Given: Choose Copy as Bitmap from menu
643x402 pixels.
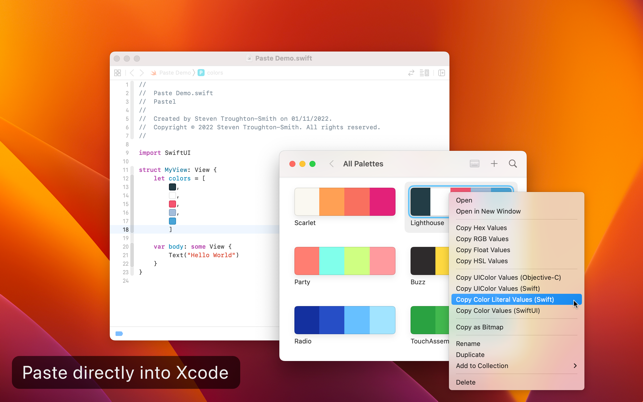Looking at the screenshot, I should [x=517, y=327].
